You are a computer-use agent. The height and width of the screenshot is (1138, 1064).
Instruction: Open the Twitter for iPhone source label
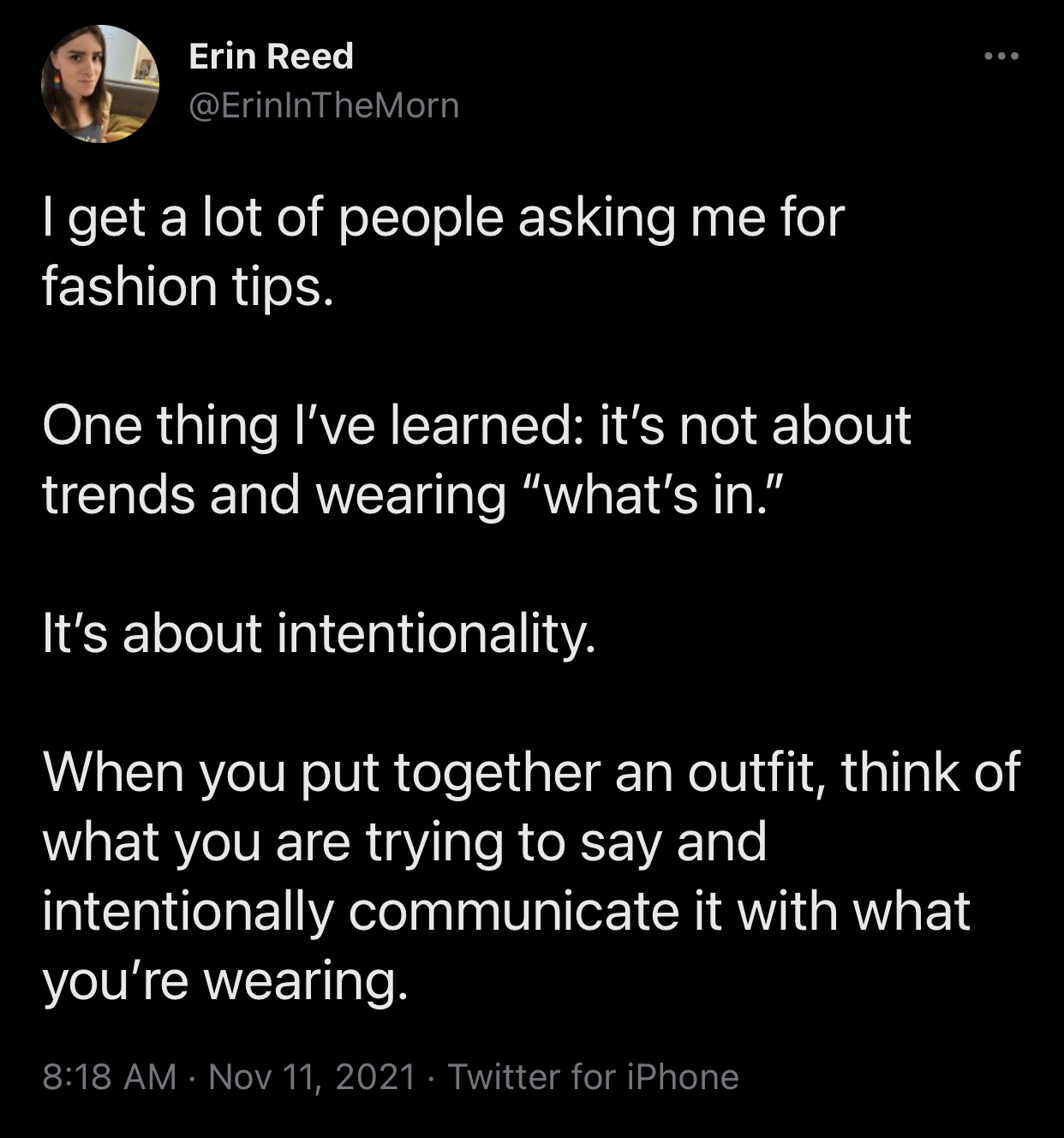click(593, 1076)
